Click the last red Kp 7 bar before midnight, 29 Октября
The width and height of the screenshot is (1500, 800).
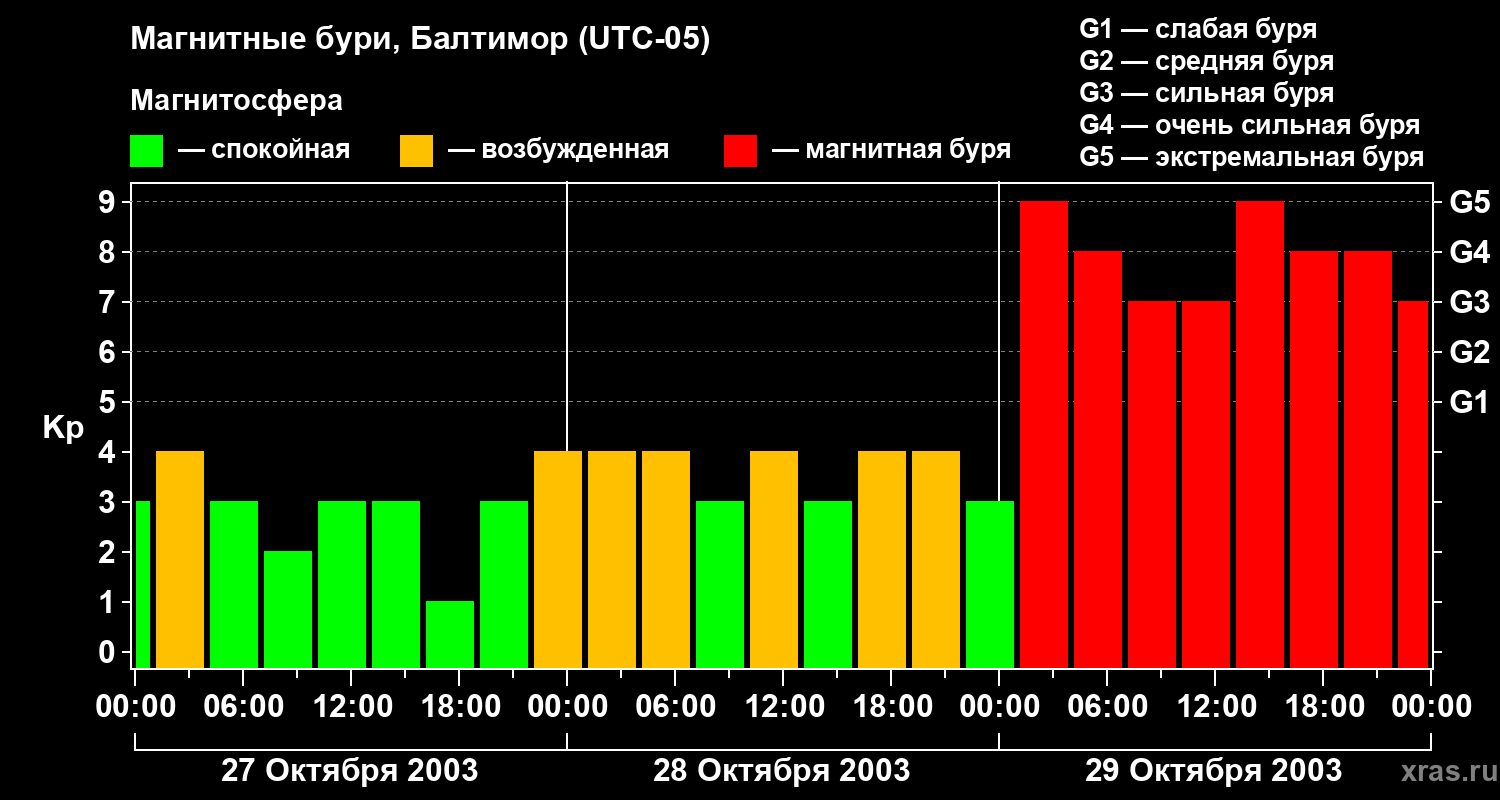pos(1413,484)
